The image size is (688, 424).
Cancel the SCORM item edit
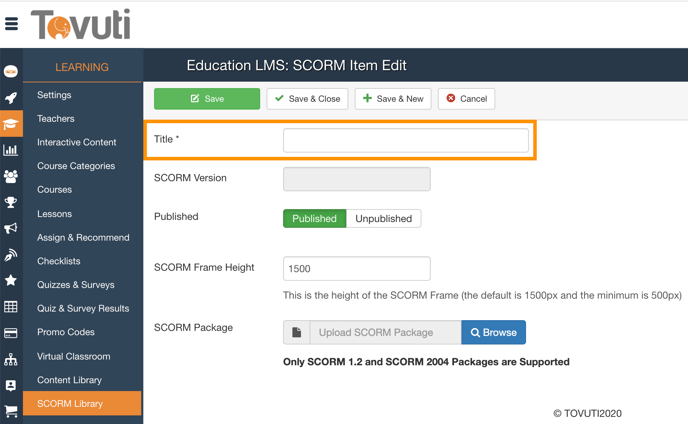click(466, 99)
